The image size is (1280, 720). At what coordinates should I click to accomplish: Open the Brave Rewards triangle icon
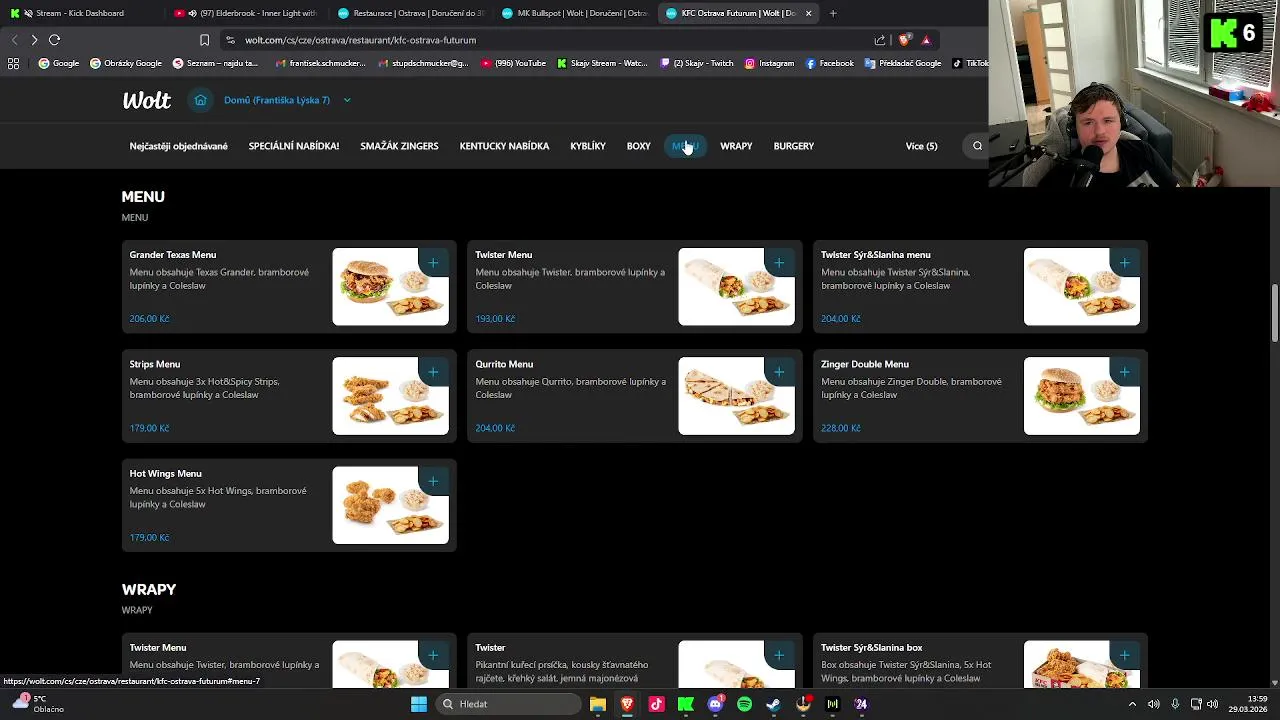[926, 40]
